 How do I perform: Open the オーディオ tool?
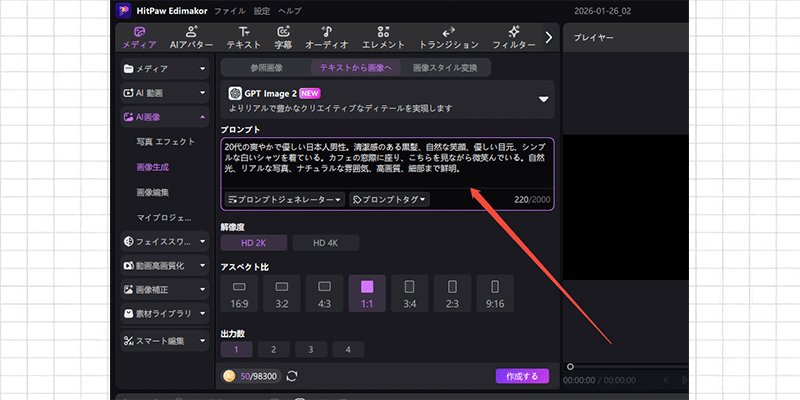(x=327, y=38)
